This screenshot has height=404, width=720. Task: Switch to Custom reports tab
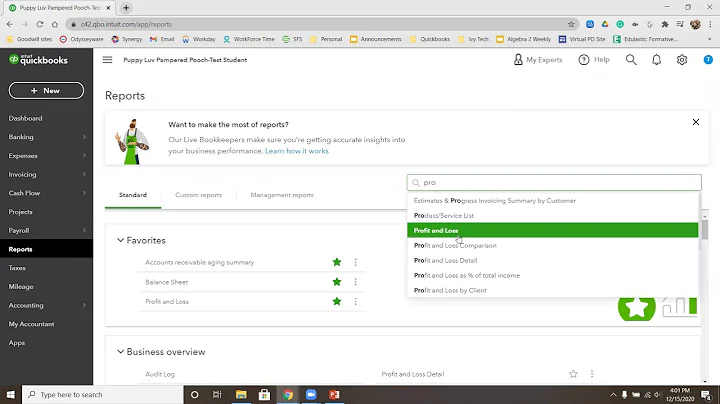point(198,195)
